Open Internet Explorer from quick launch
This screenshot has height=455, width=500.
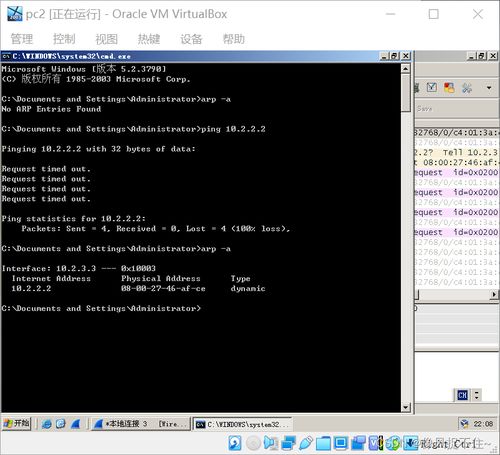coord(47,424)
